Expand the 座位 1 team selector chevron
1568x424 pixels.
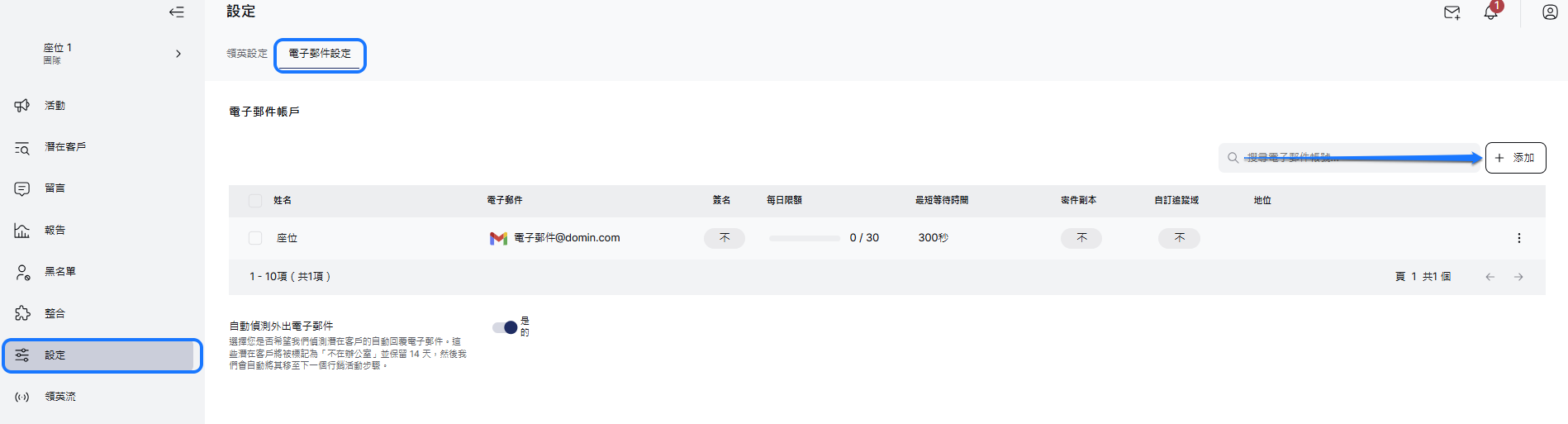178,54
